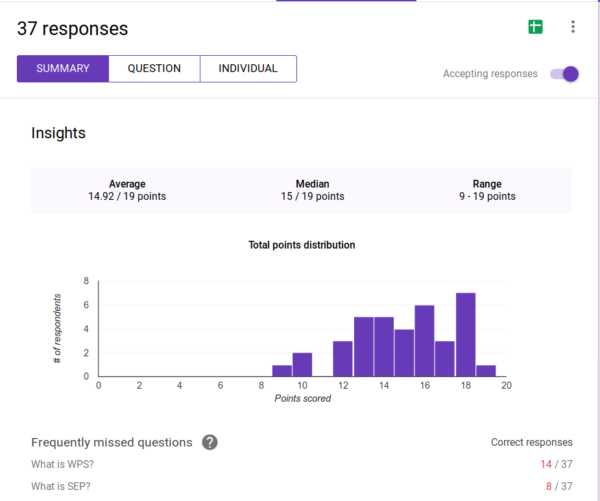Click the histogram bar with six respondents
This screenshot has width=600, height=501.
coord(424,341)
